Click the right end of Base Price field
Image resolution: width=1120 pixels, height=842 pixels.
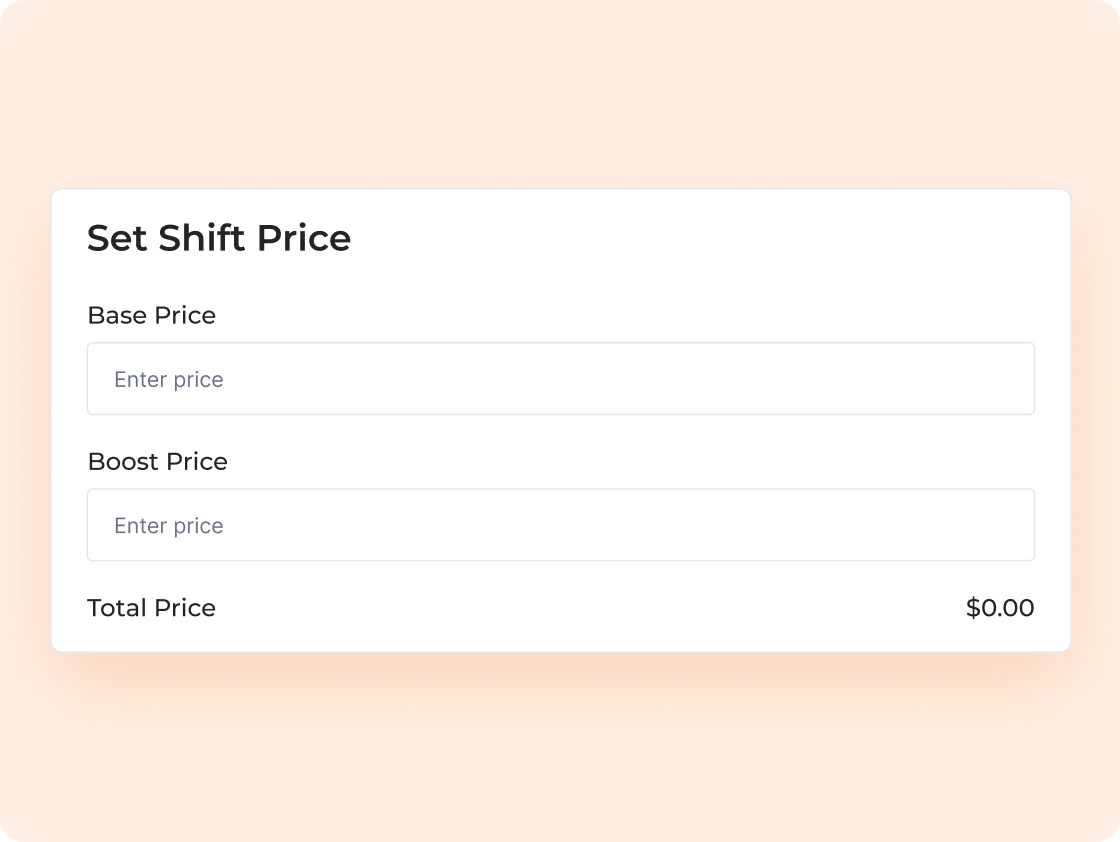[1010, 379]
